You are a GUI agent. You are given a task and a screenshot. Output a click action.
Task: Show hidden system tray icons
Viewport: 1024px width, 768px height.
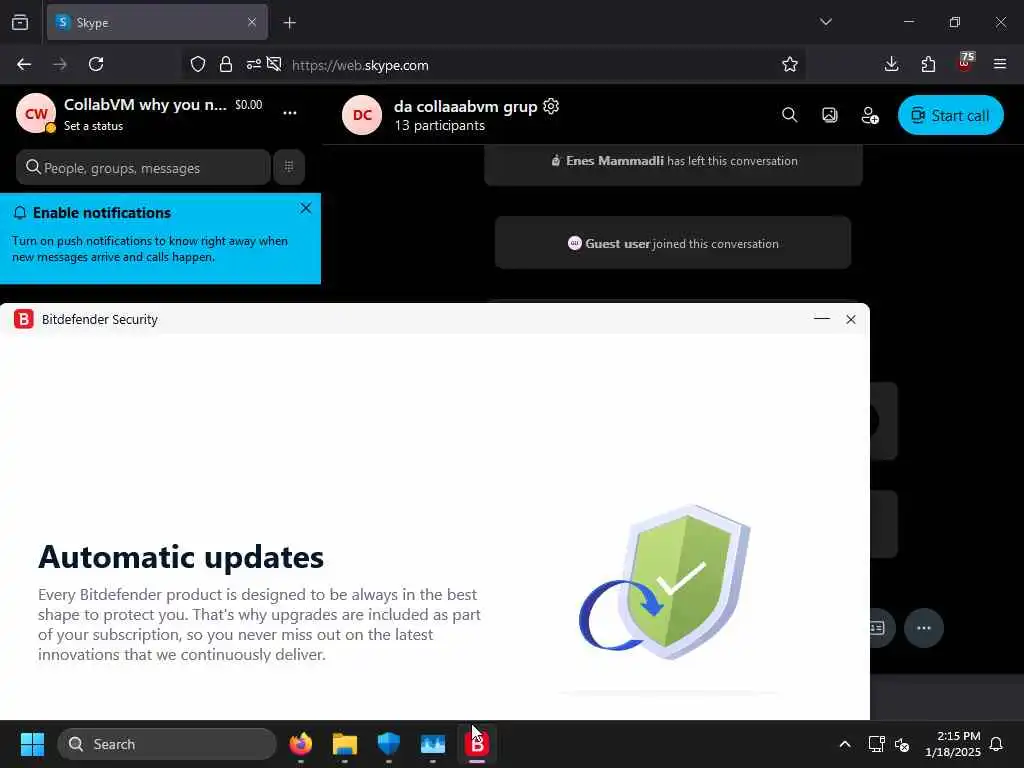pyautogui.click(x=844, y=744)
